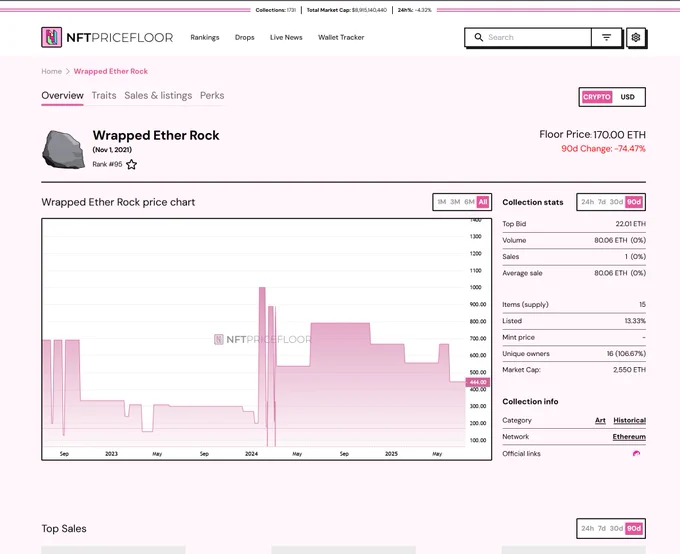Click the Wrapped Ether Rock image

click(63, 149)
